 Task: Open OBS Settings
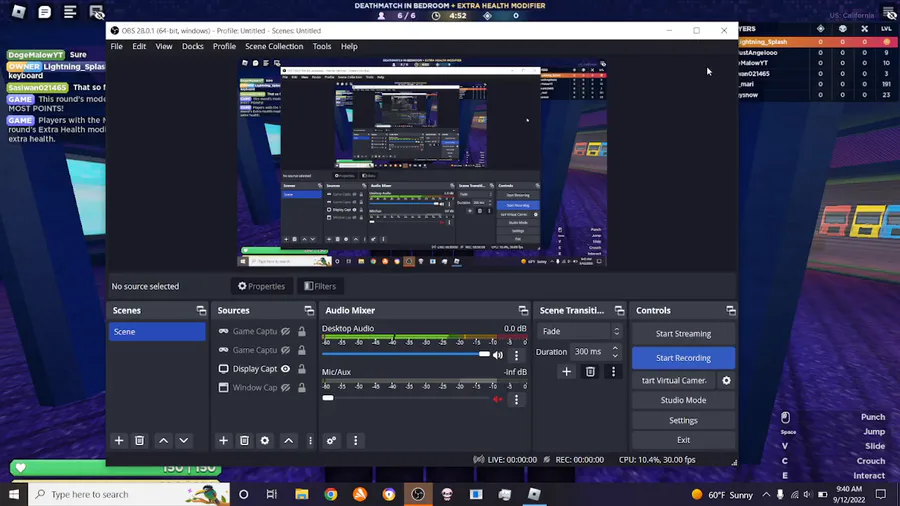(683, 420)
